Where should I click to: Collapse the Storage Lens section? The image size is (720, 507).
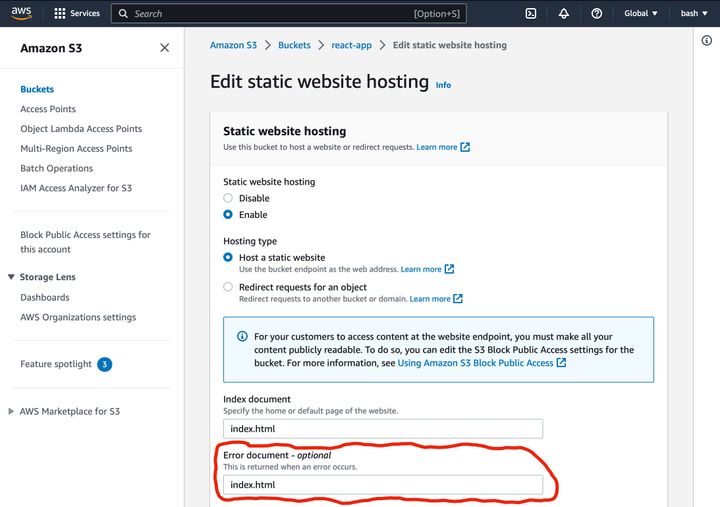pos(11,277)
